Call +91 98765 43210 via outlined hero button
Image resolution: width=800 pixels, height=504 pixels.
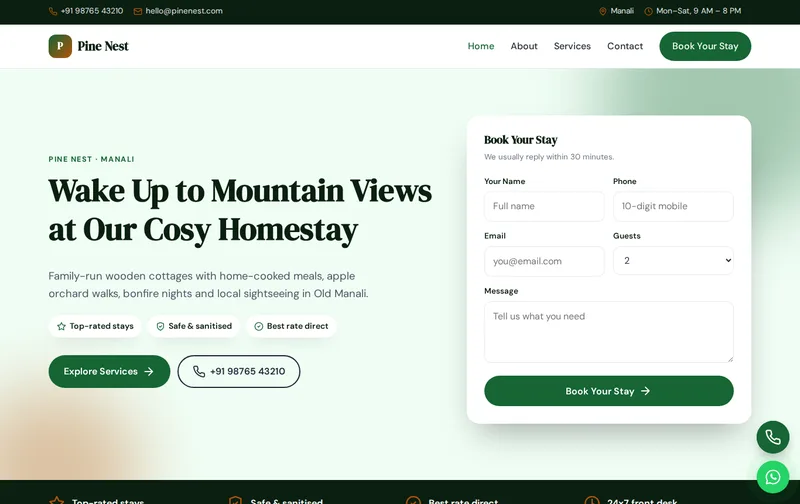pos(239,371)
